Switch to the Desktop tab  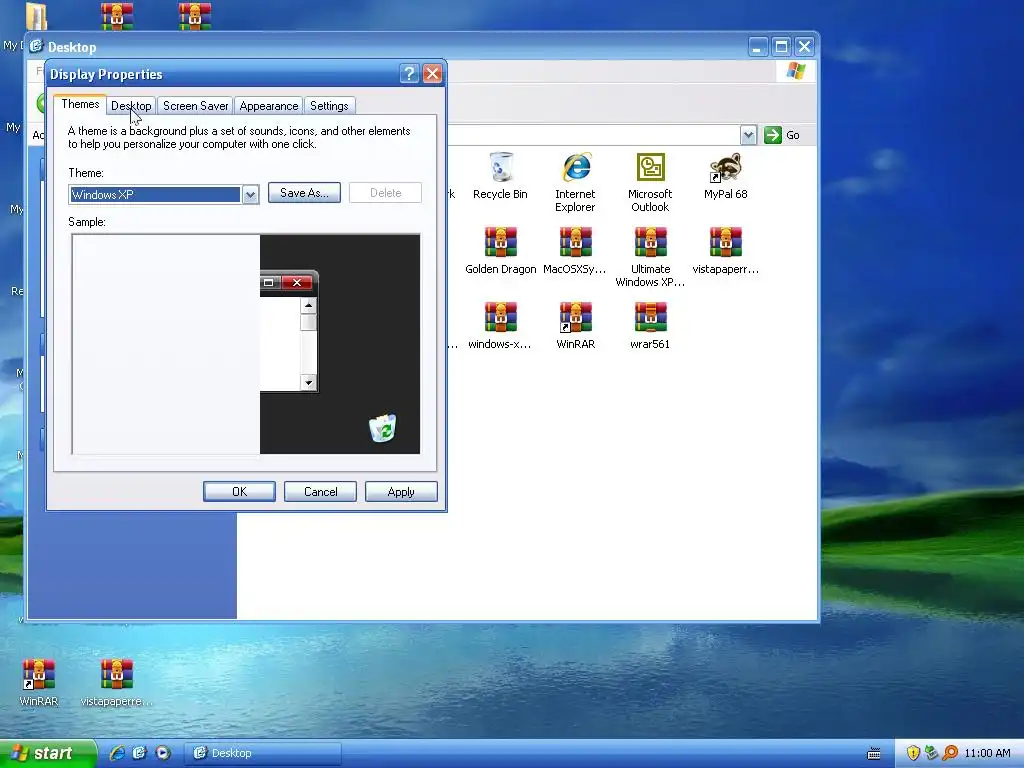pos(131,106)
